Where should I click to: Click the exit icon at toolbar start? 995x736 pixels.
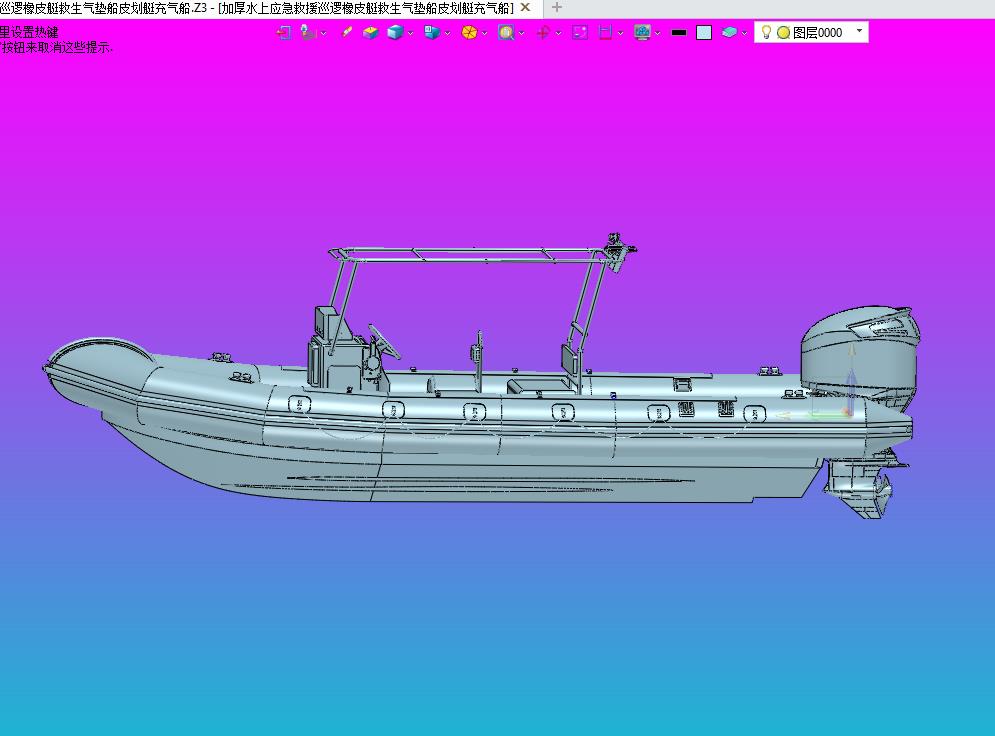[284, 32]
